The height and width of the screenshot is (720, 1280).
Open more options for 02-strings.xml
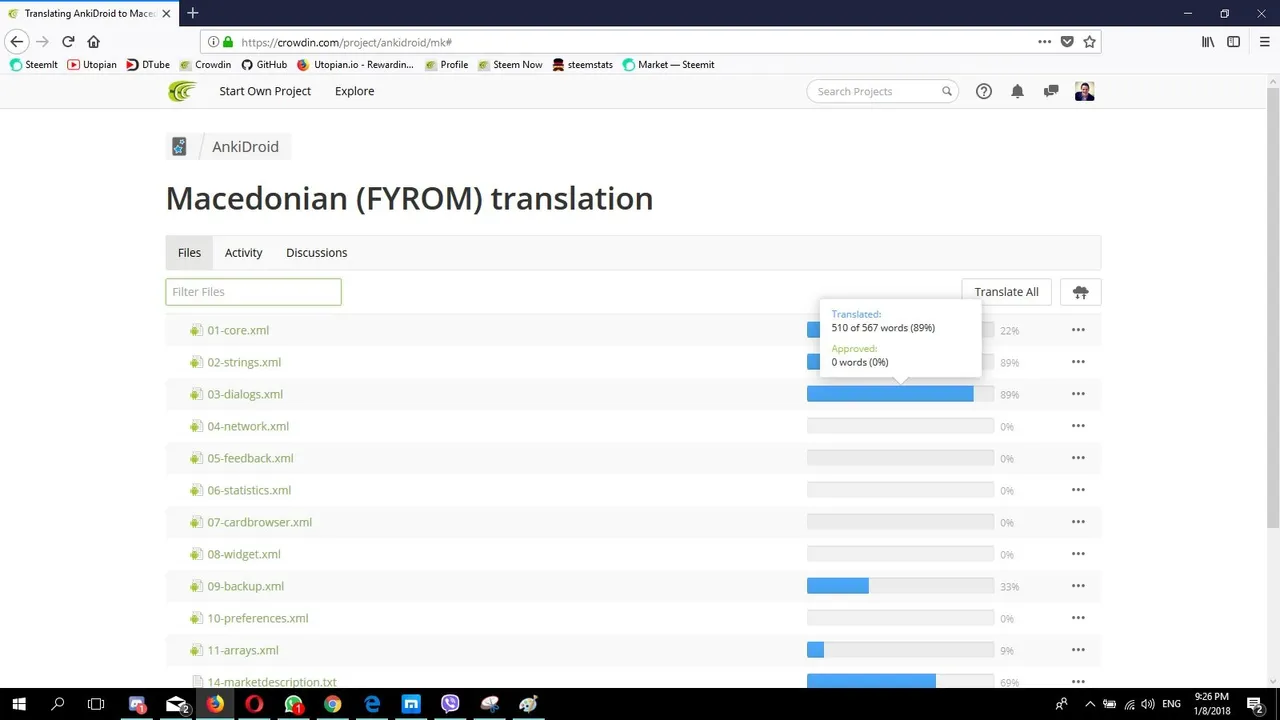click(1078, 362)
